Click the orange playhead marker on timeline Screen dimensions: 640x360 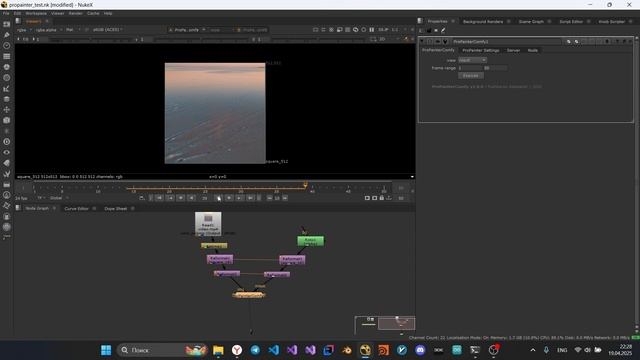coord(305,185)
